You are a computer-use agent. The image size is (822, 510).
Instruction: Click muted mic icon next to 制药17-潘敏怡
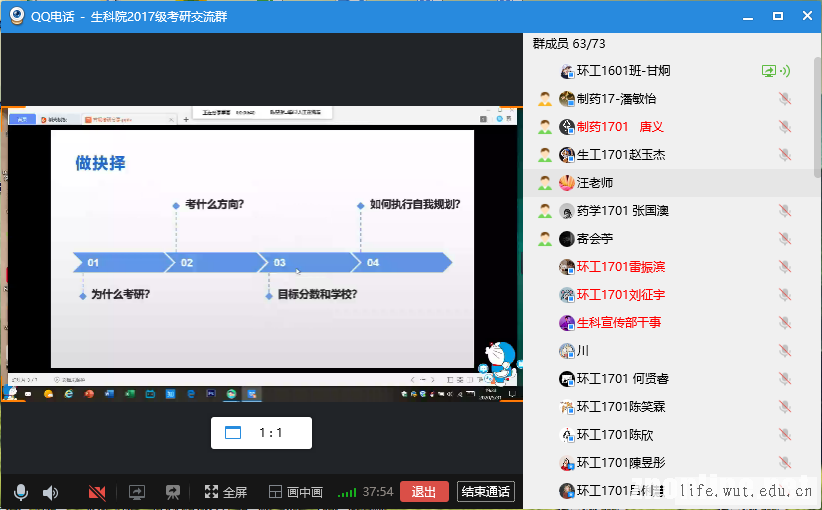(x=784, y=99)
